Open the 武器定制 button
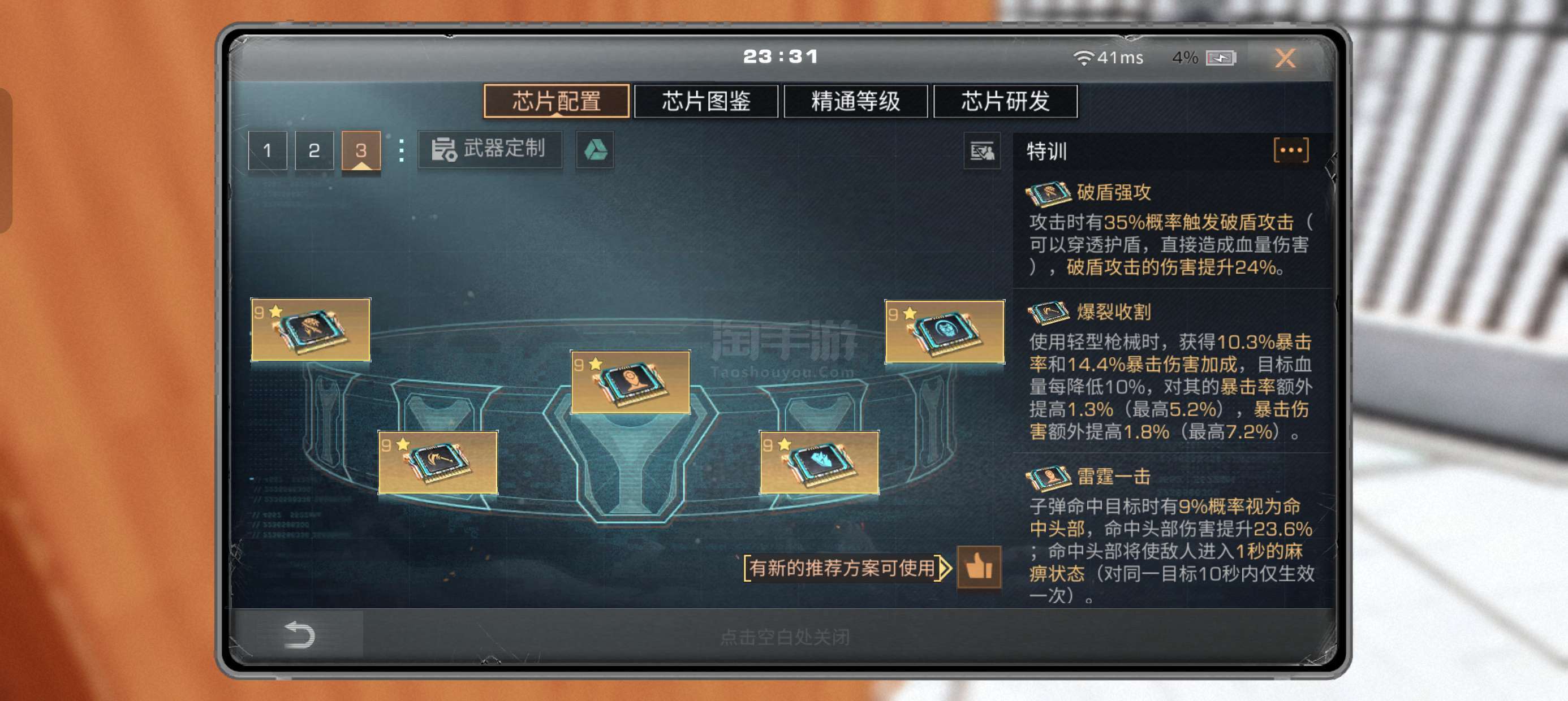This screenshot has height=701, width=1568. 489,149
